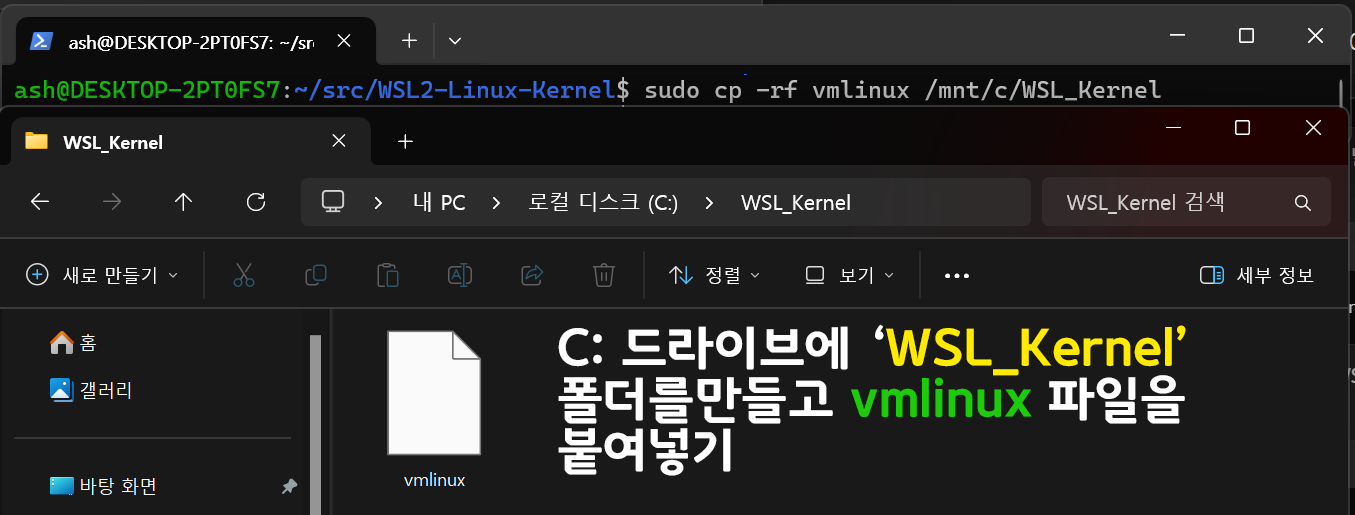
Task: Navigate back with the left arrow
Action: click(40, 202)
